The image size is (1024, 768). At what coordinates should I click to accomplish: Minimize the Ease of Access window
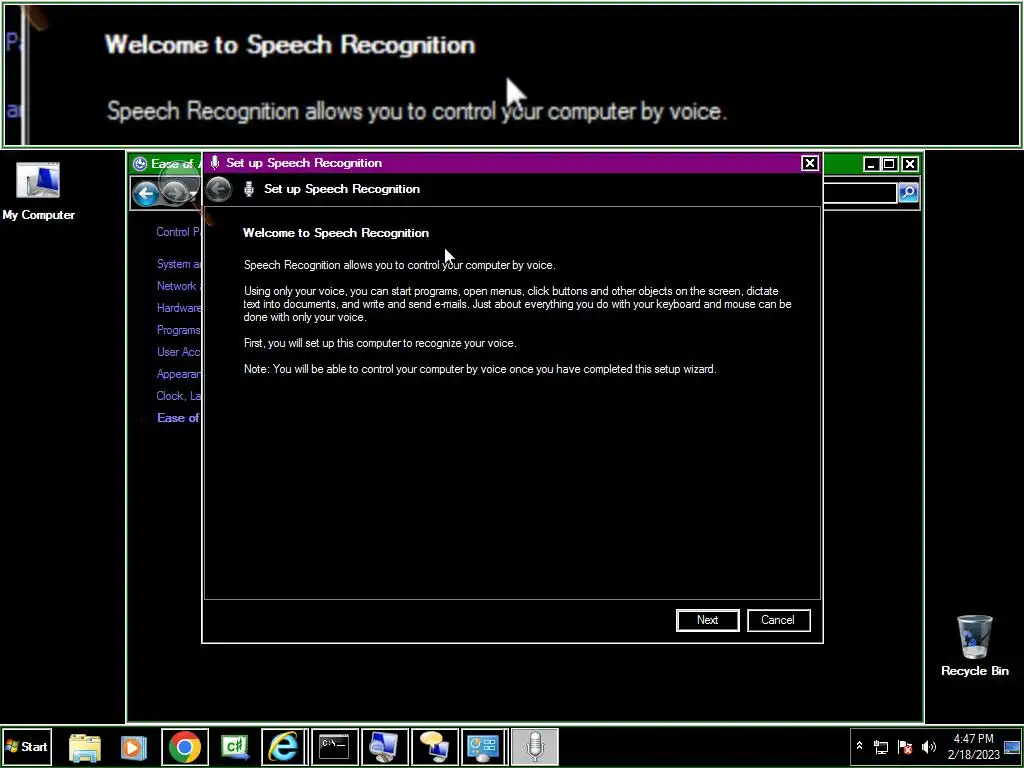pyautogui.click(x=871, y=164)
